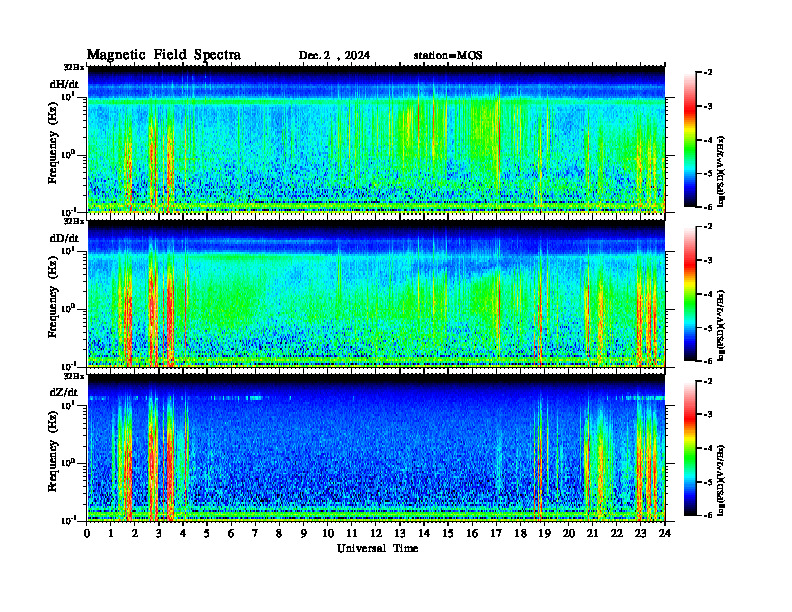This screenshot has height=612, width=792.
Task: Click the color scale bar beside dD/dt panel
Action: 690,294
